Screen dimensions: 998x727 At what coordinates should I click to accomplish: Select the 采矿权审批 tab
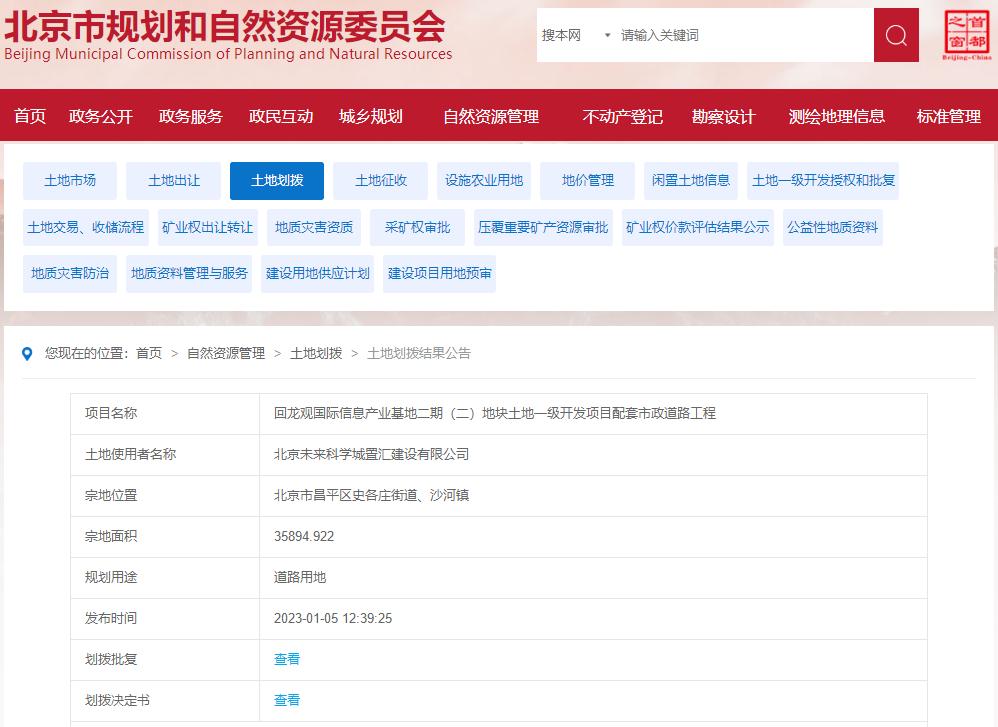pos(418,227)
